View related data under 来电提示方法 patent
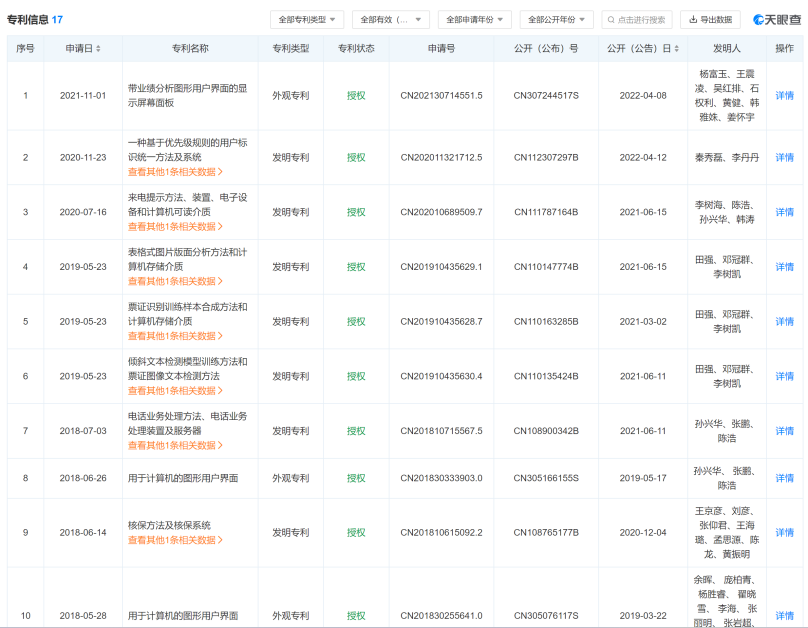This screenshot has height=628, width=808. (175, 226)
